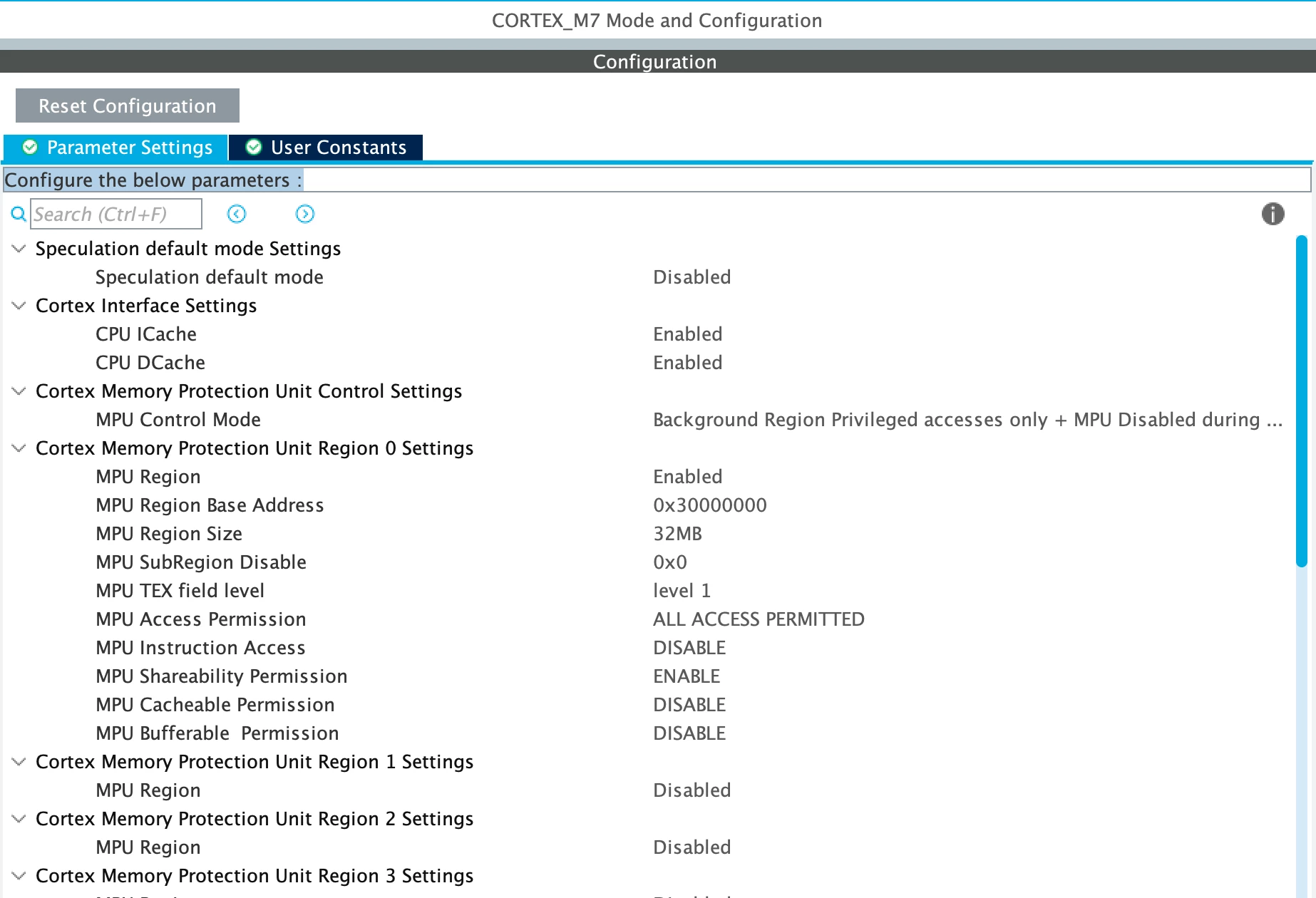
Task: Open the parameter info icon
Action: [x=1273, y=214]
